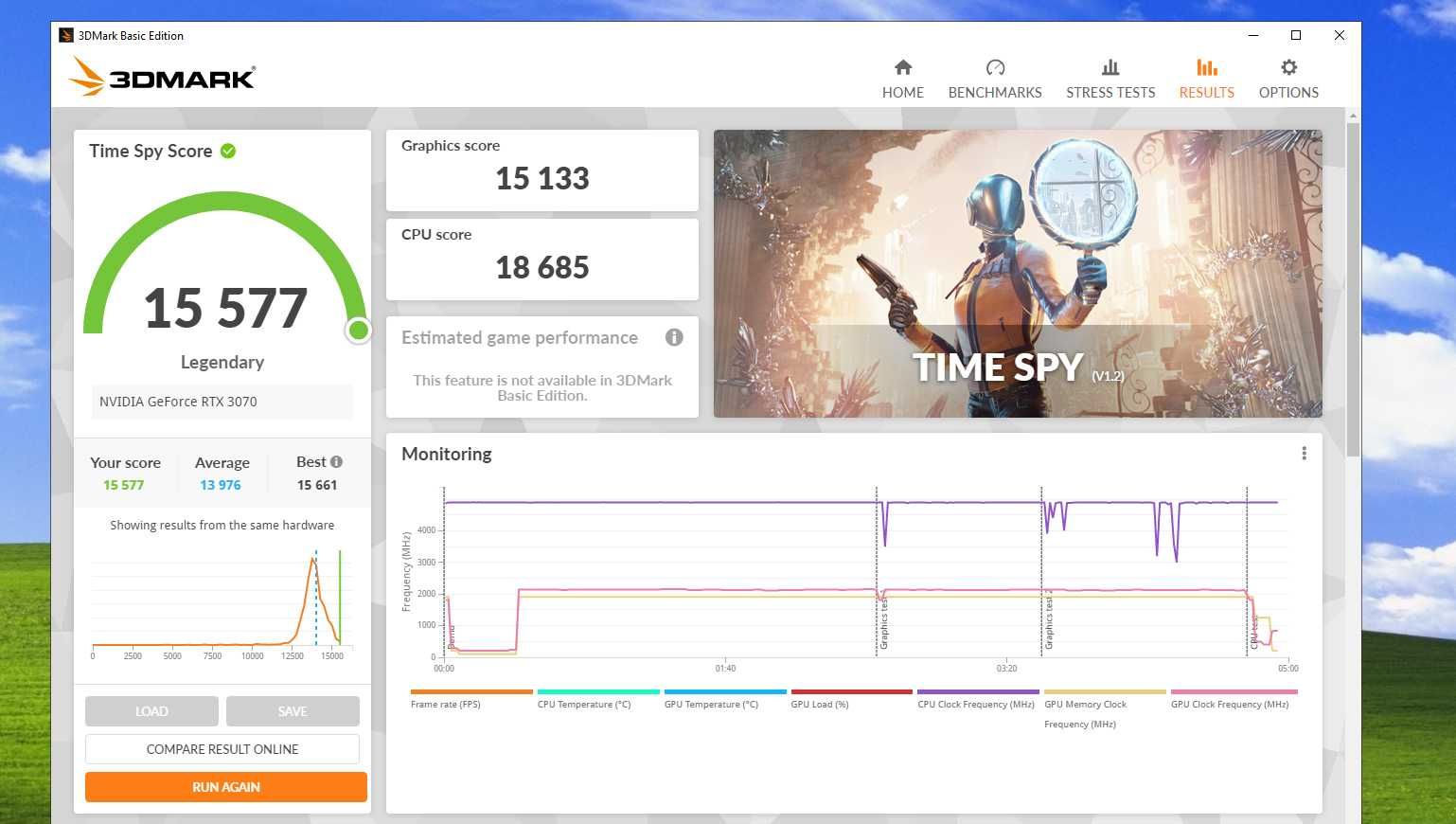The height and width of the screenshot is (824, 1456).
Task: Minimize the 3DMark window
Action: tap(1253, 35)
